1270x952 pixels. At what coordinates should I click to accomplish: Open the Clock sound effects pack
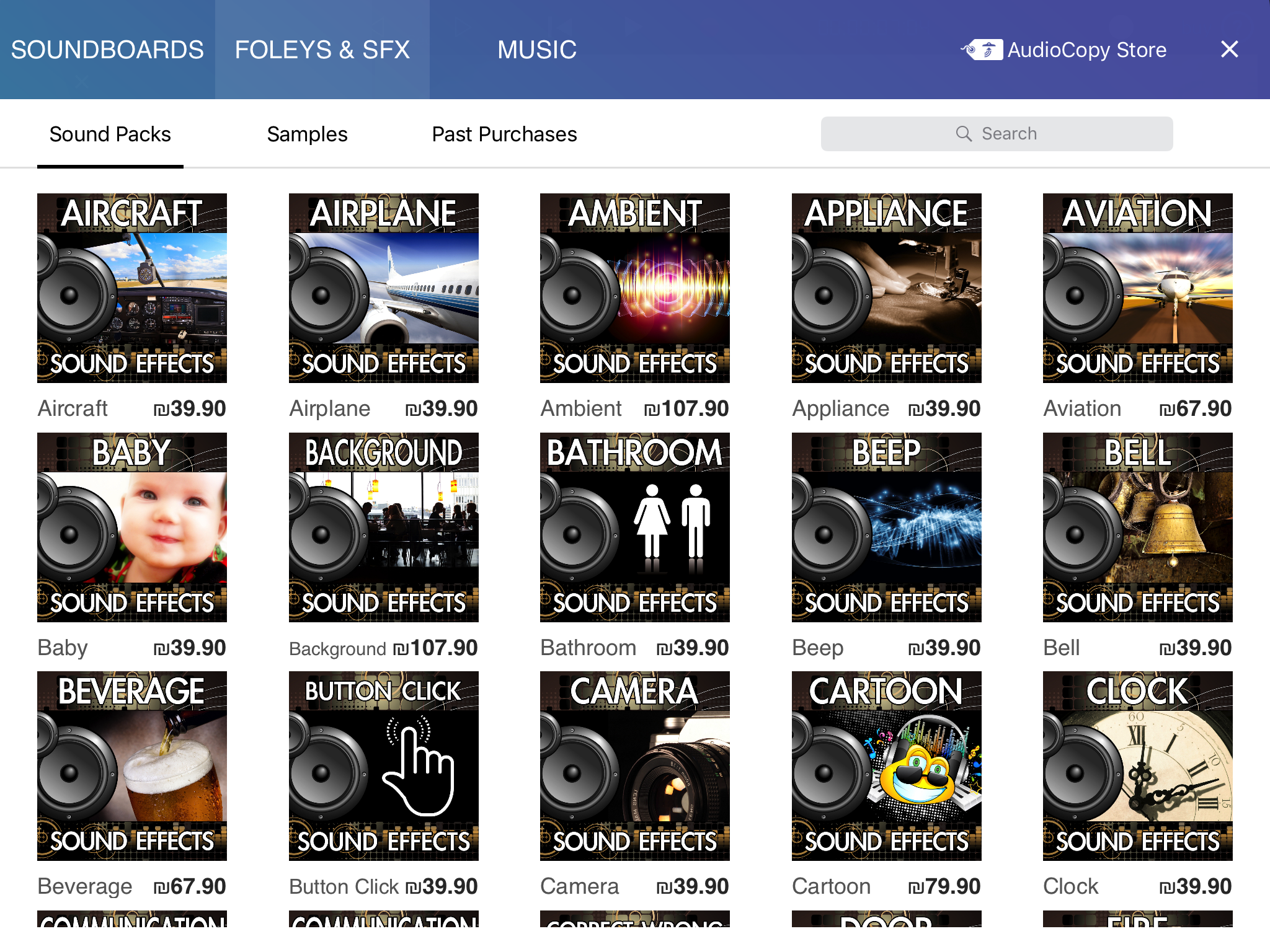pos(1138,766)
